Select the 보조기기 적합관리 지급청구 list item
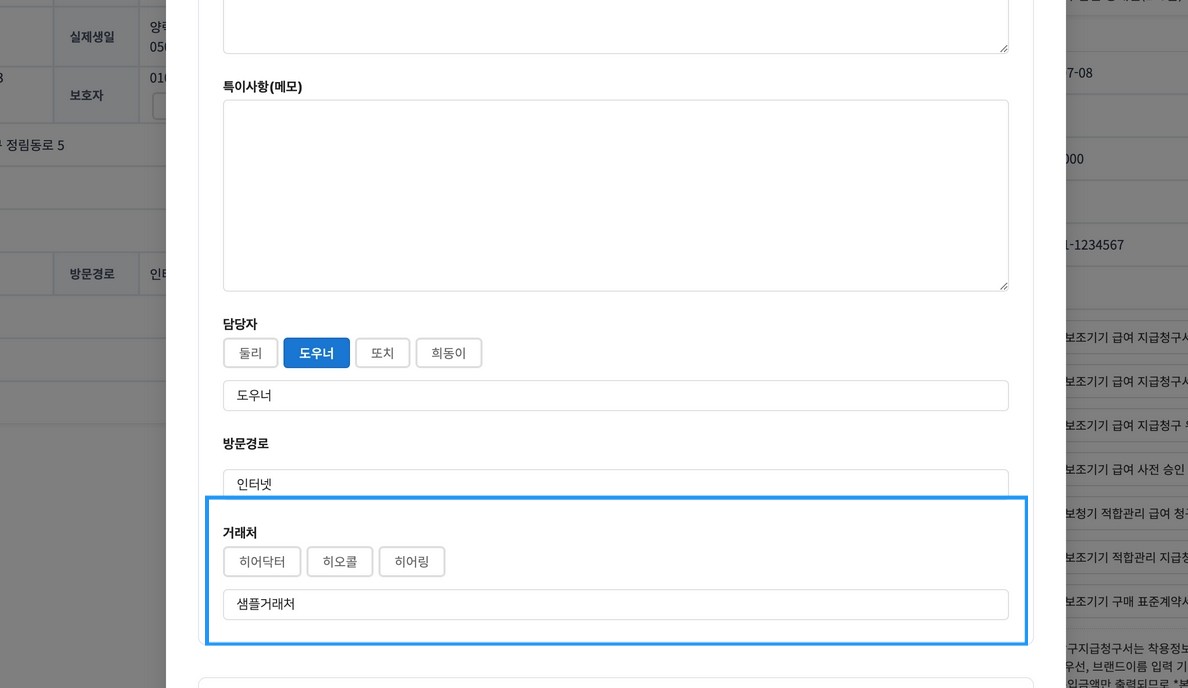 tap(1126, 557)
